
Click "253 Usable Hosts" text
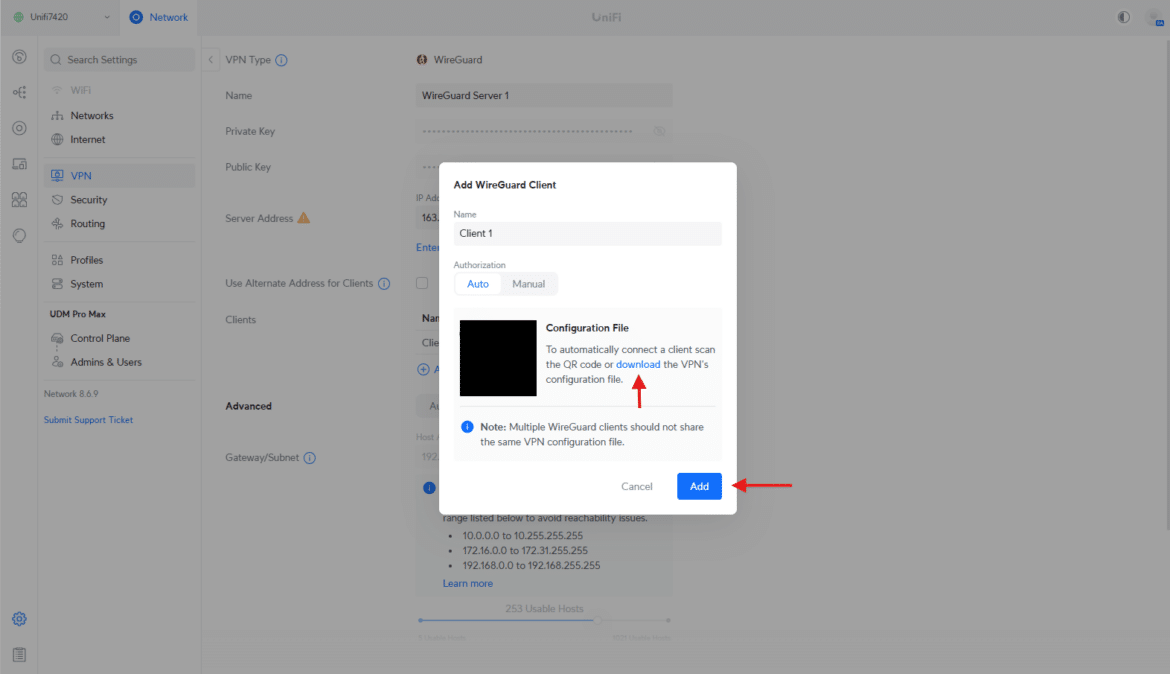[544, 609]
